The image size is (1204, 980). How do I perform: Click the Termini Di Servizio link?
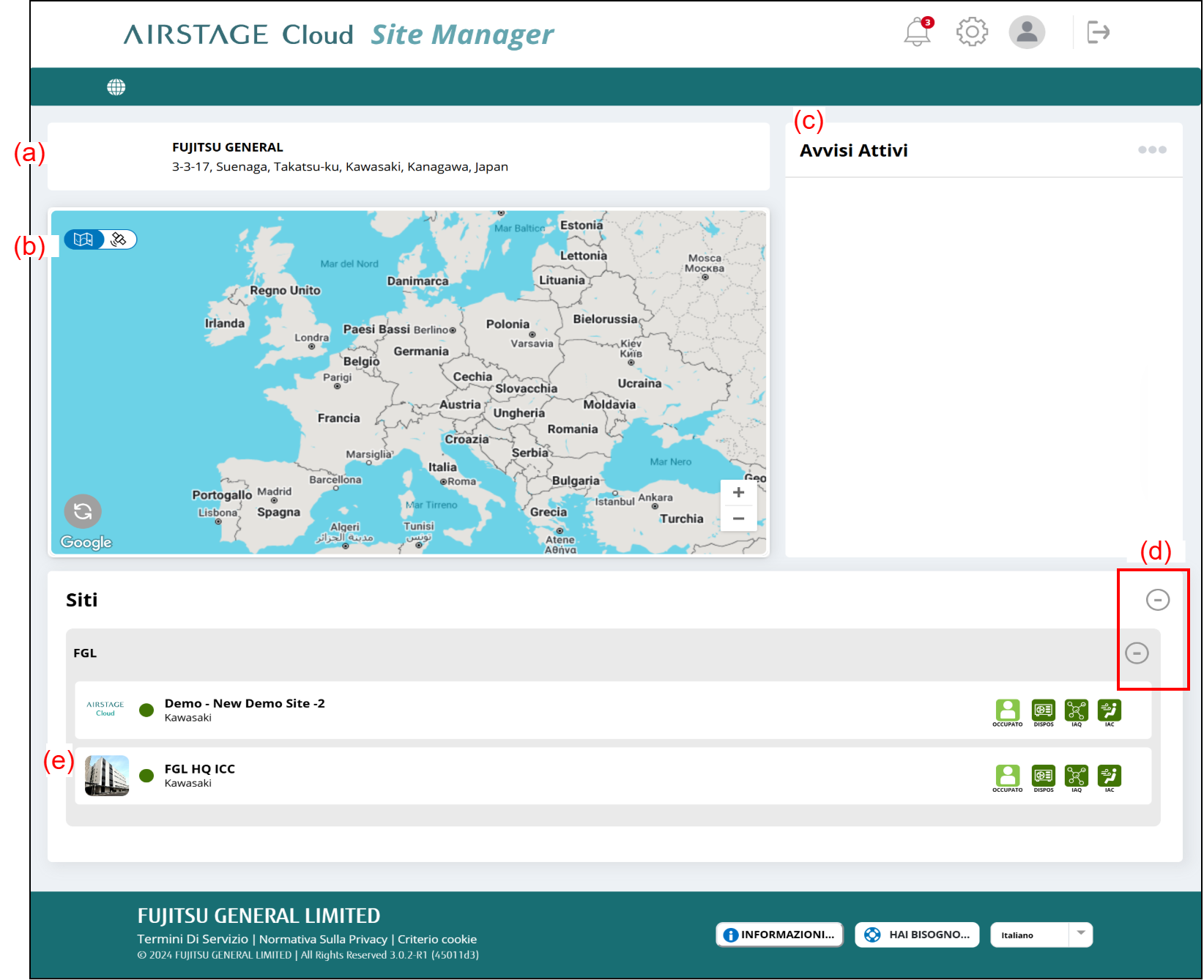click(193, 939)
